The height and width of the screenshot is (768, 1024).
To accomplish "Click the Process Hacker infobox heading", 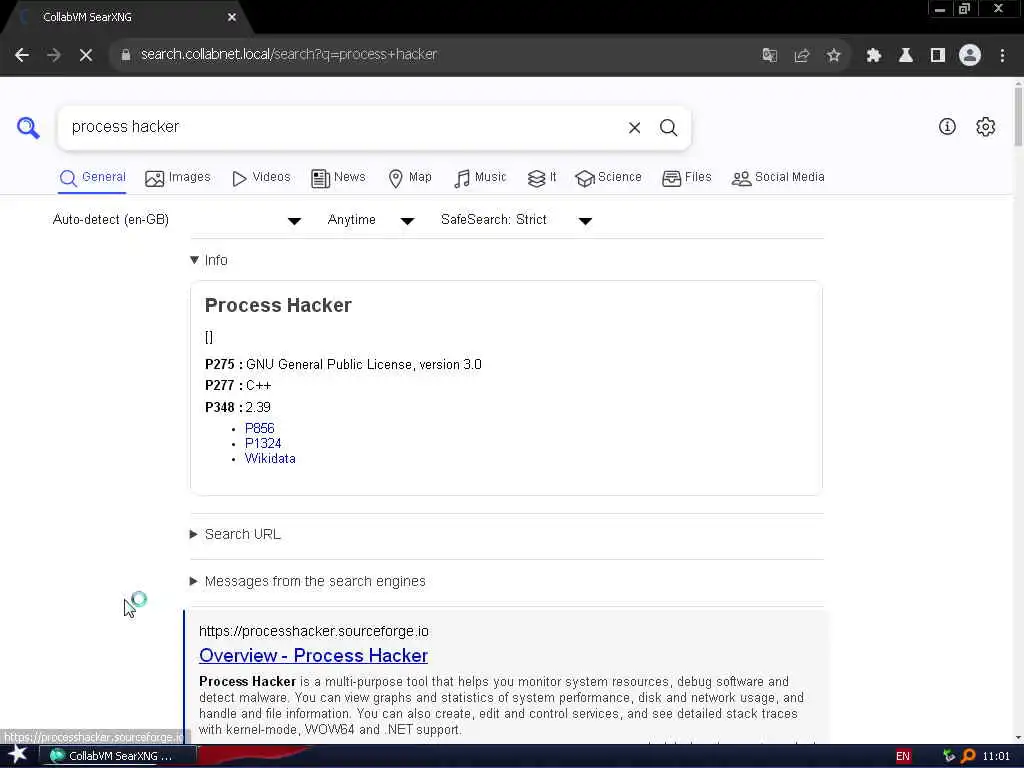I will (278, 306).
